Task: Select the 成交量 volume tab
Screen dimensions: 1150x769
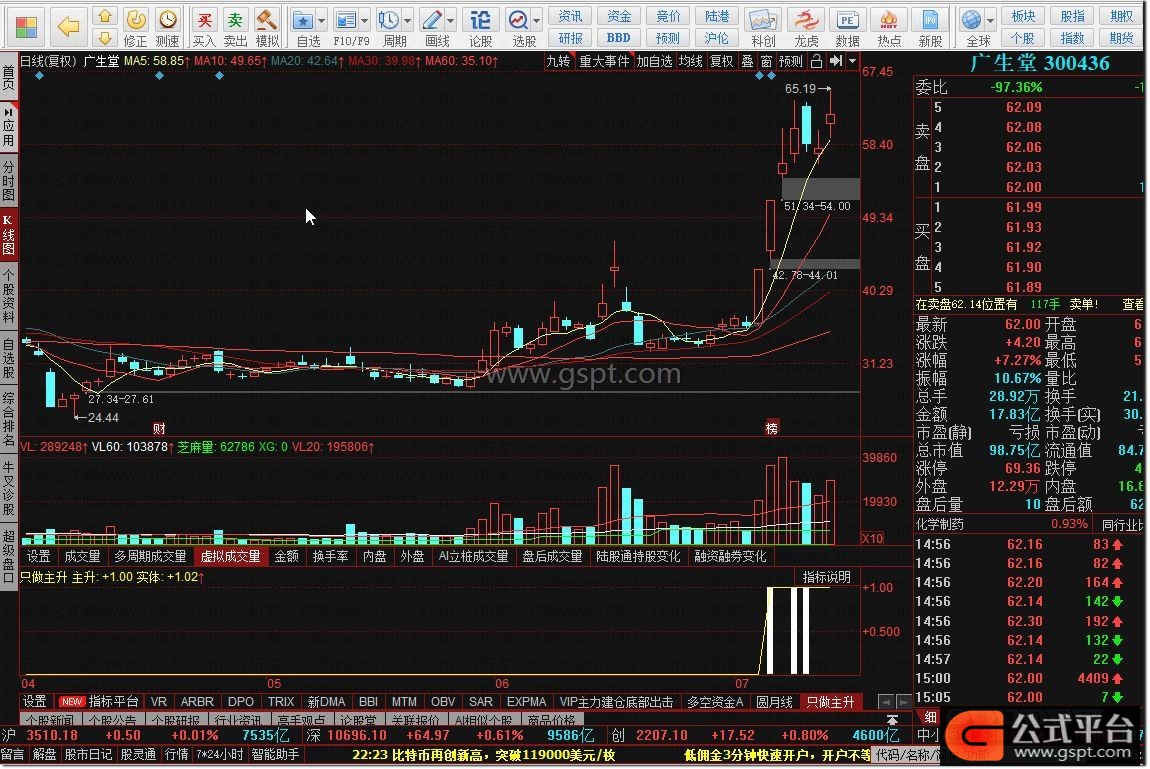Action: [82, 557]
